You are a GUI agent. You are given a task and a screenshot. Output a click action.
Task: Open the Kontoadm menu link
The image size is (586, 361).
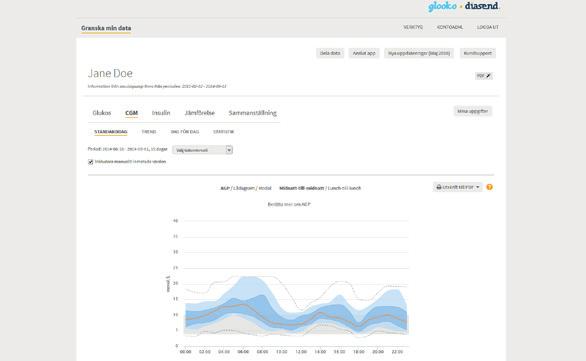[450, 27]
